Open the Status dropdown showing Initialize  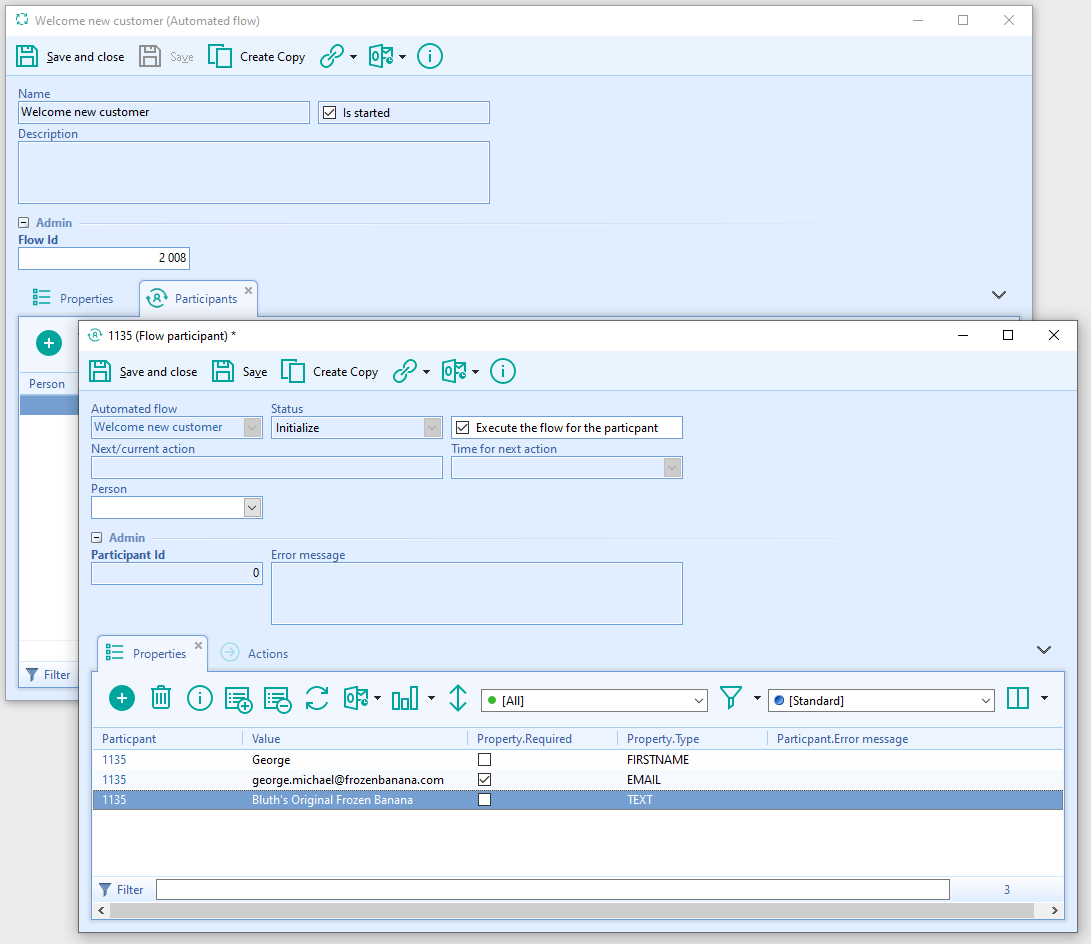tap(431, 427)
